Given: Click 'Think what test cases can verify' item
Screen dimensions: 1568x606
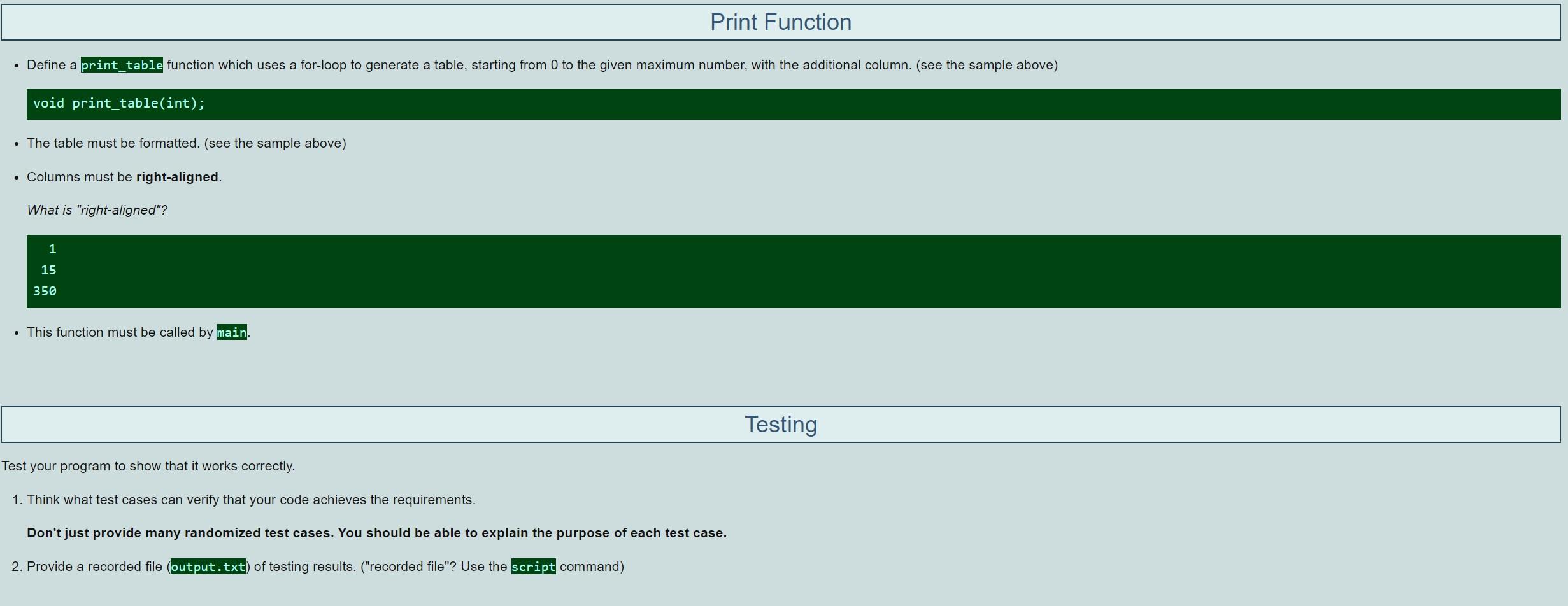Looking at the screenshot, I should coord(251,500).
